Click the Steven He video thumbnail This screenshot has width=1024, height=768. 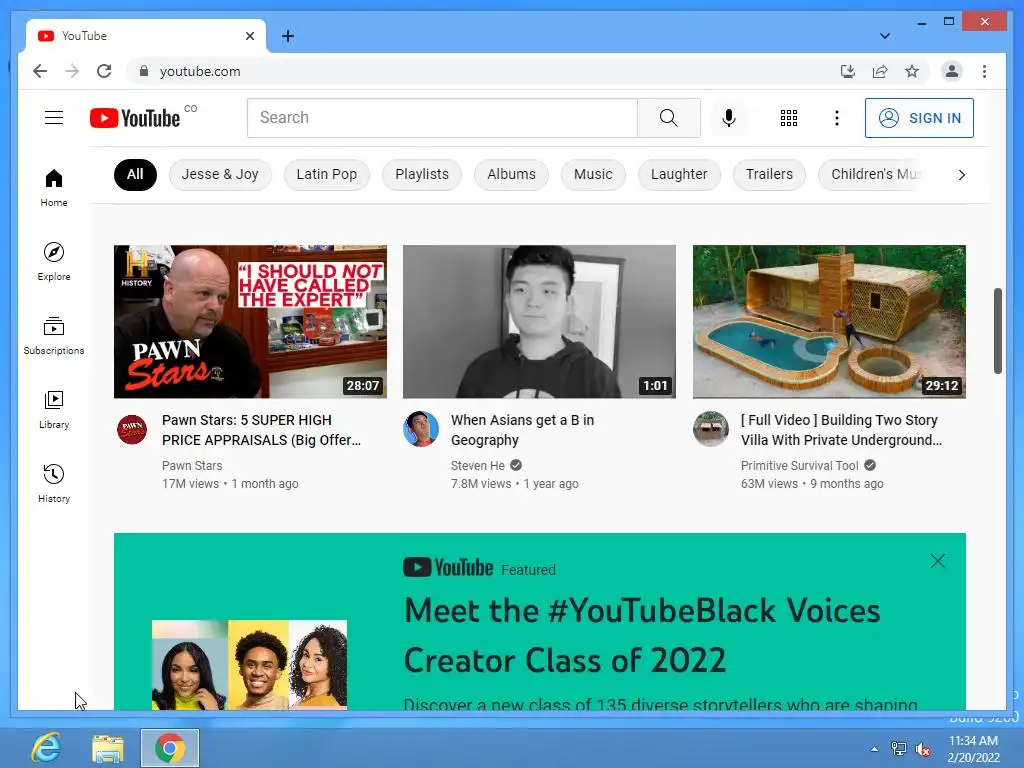(x=539, y=321)
